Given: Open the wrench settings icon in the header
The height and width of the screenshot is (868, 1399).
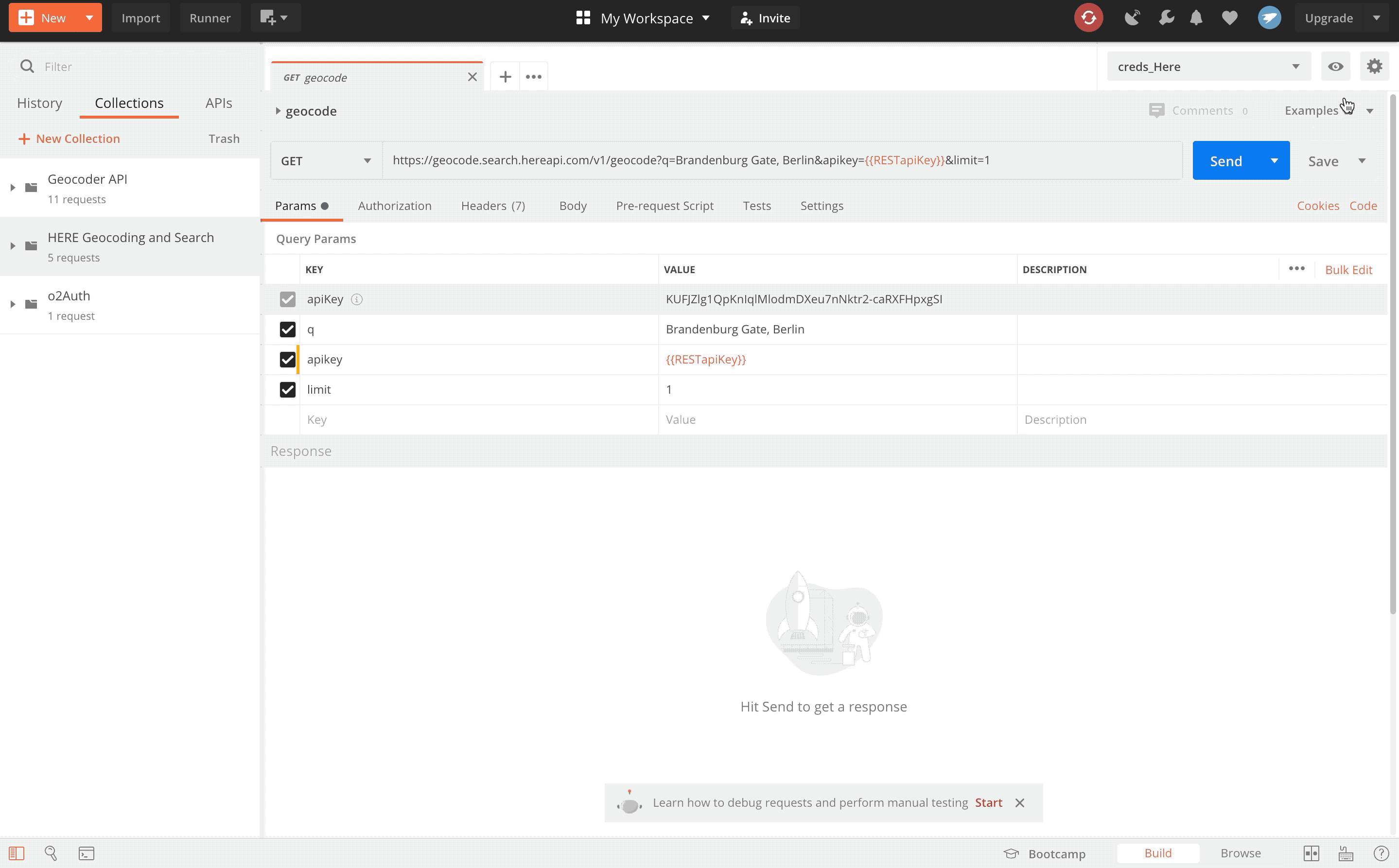Looking at the screenshot, I should (x=1166, y=18).
